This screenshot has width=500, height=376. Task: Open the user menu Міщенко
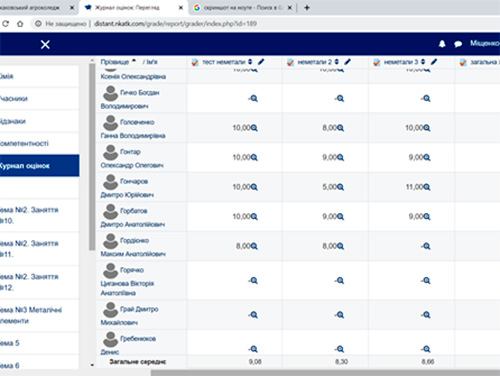coord(485,43)
